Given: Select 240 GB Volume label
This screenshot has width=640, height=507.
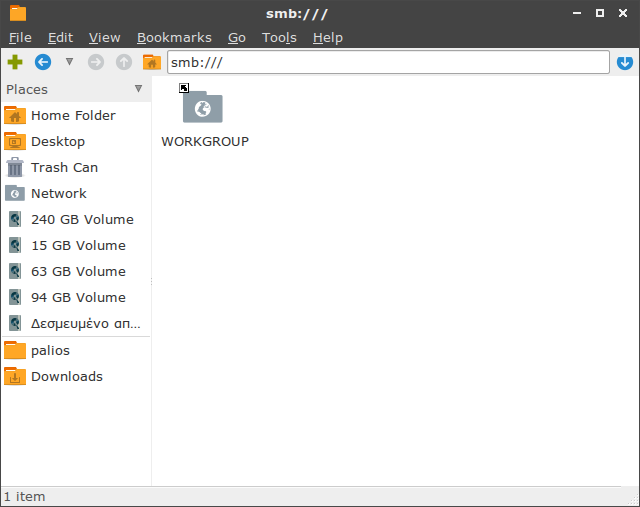Looking at the screenshot, I should [x=82, y=220].
